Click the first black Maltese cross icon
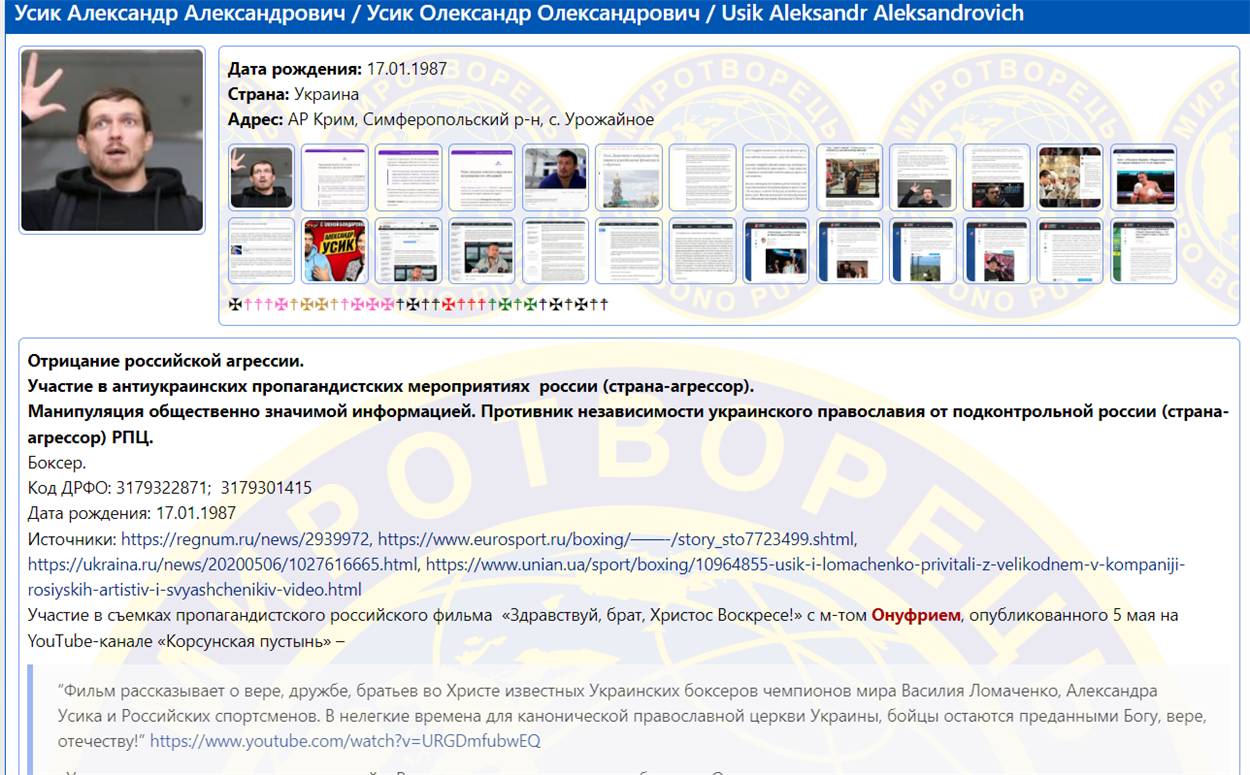 pos(236,304)
